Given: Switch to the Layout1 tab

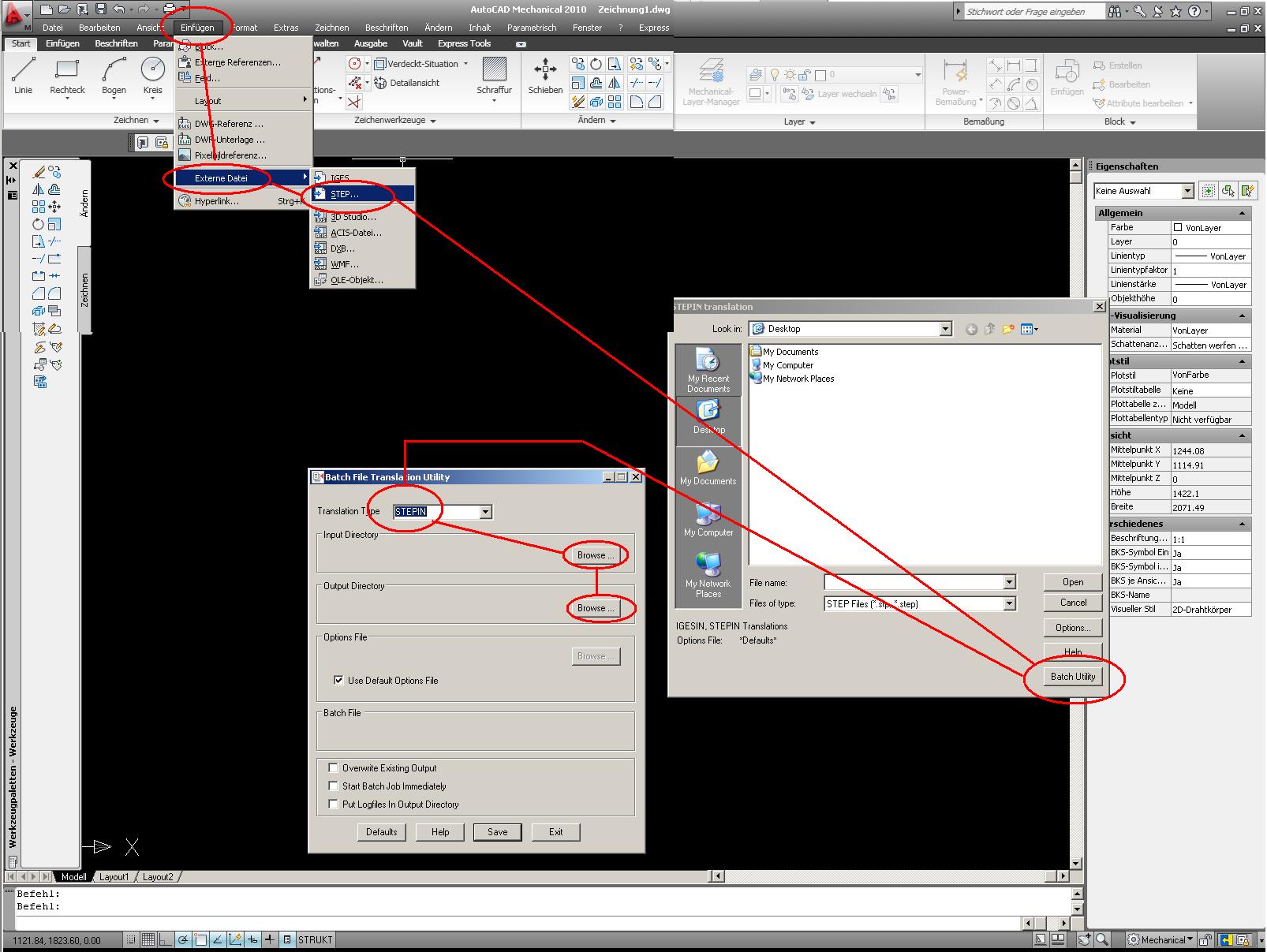Looking at the screenshot, I should point(114,876).
